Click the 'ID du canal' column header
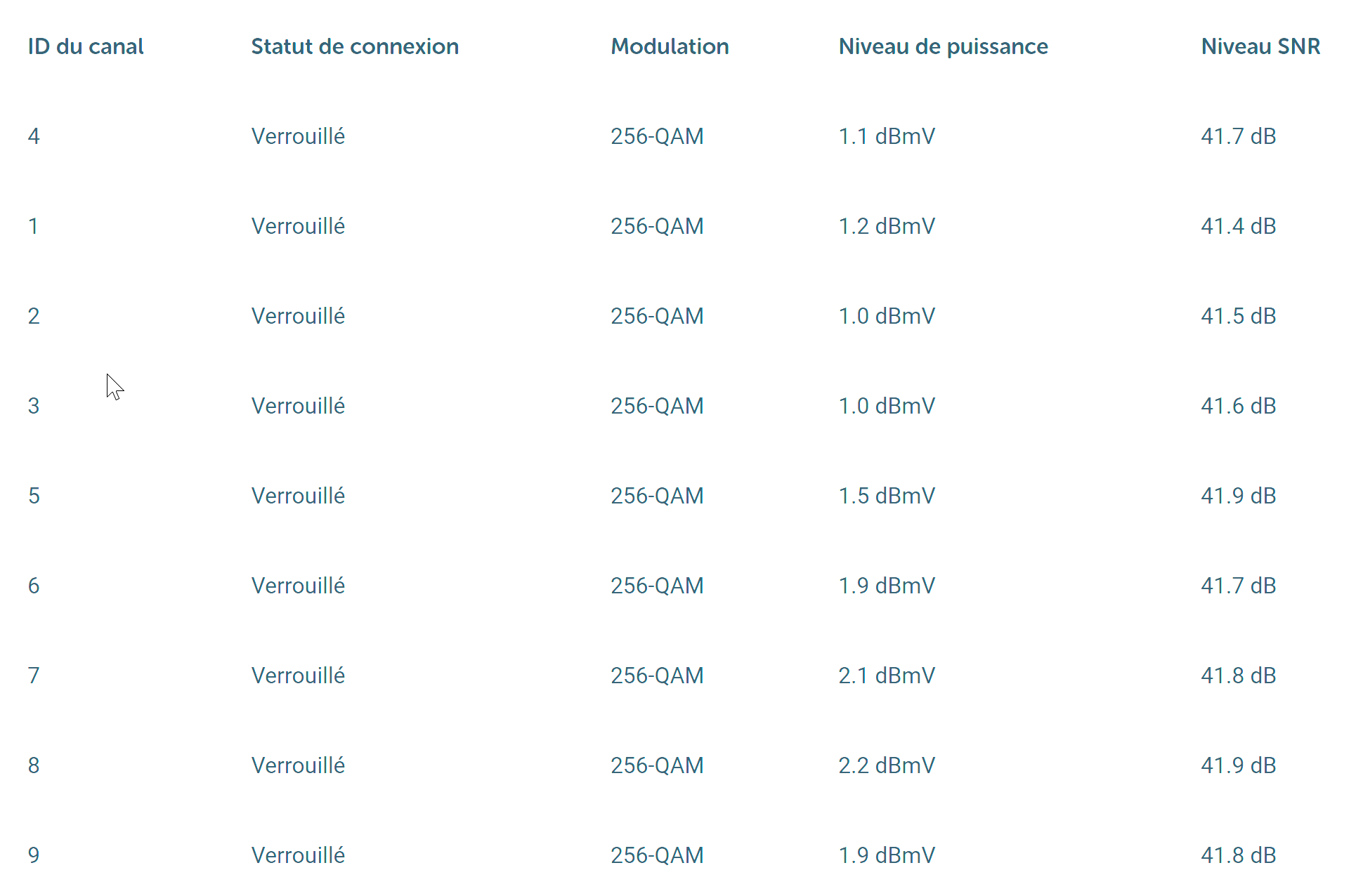The width and height of the screenshot is (1363, 896). point(86,46)
